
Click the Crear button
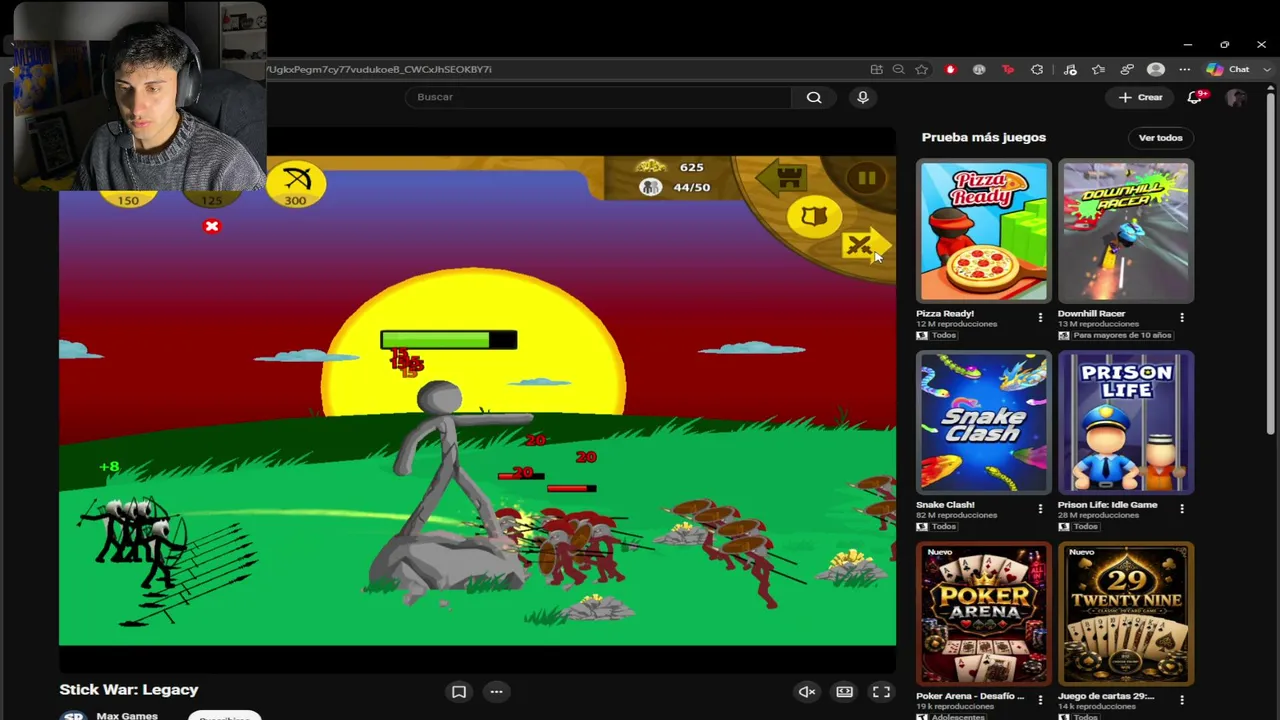[x=1141, y=97]
